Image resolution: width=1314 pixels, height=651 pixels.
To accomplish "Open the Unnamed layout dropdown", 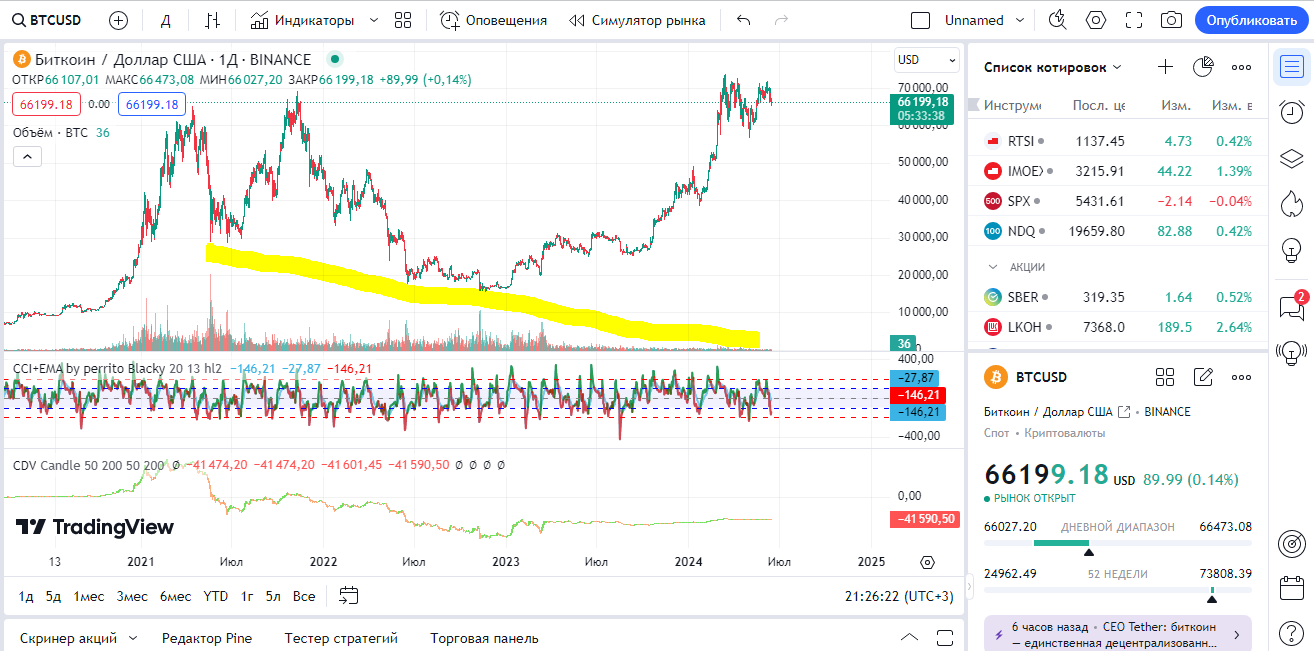I will point(985,20).
